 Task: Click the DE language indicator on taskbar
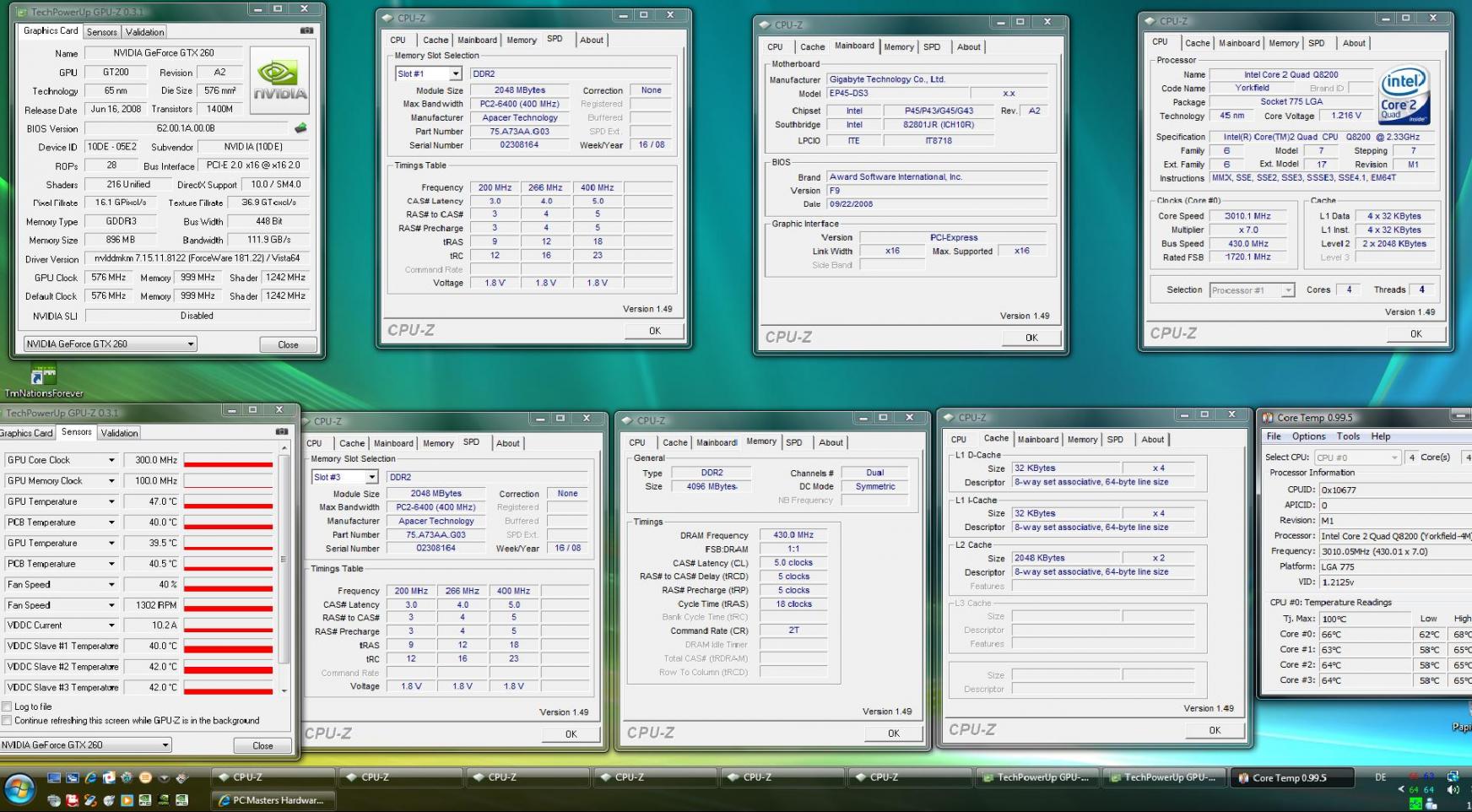coord(1381,777)
